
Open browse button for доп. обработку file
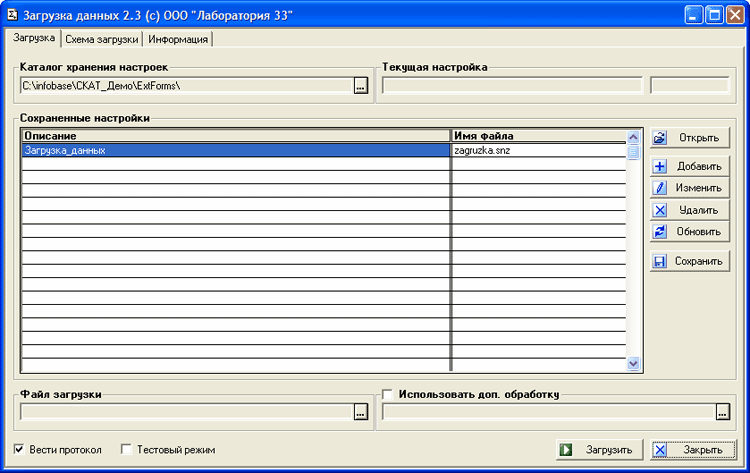coord(723,412)
